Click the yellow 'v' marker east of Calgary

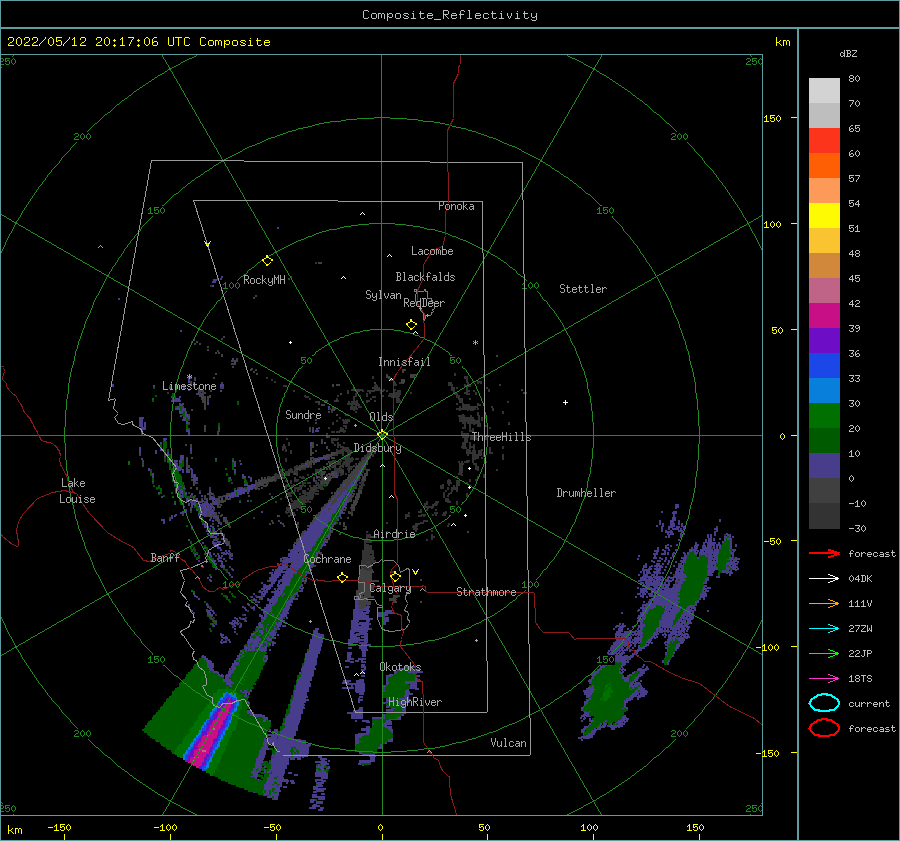point(415,572)
